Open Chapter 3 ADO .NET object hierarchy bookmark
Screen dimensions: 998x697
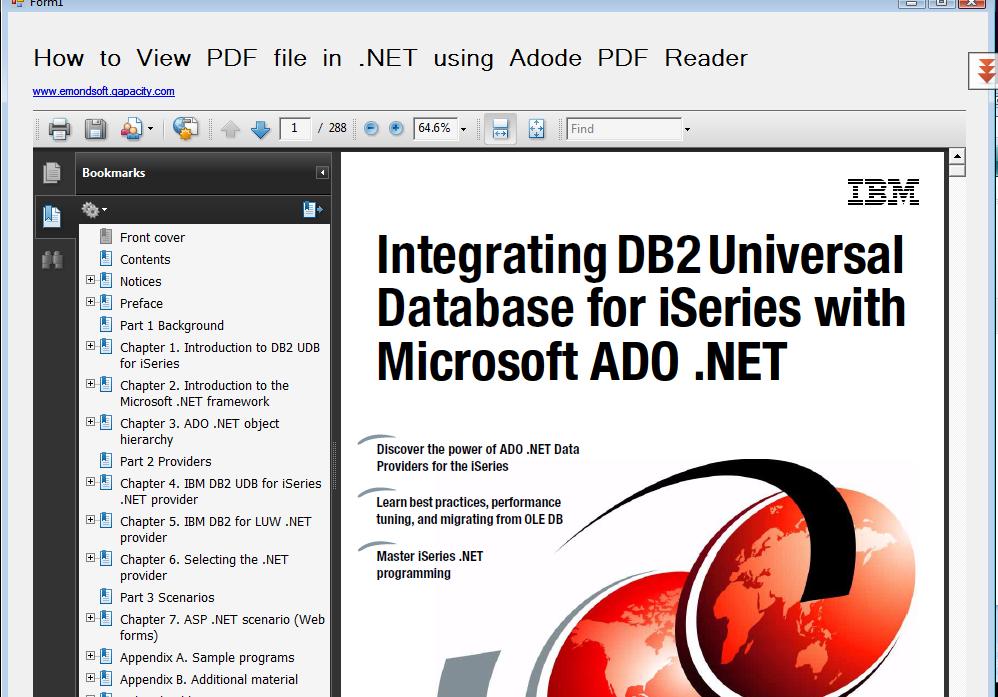click(x=199, y=432)
